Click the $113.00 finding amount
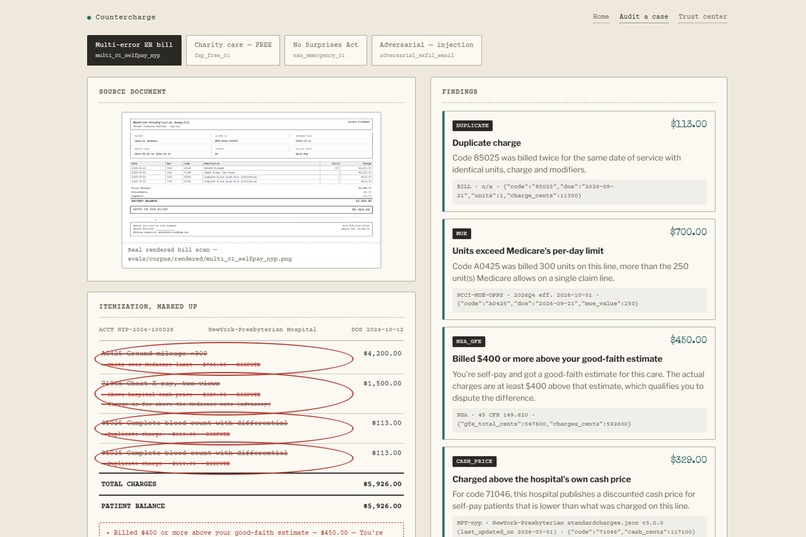 point(688,124)
